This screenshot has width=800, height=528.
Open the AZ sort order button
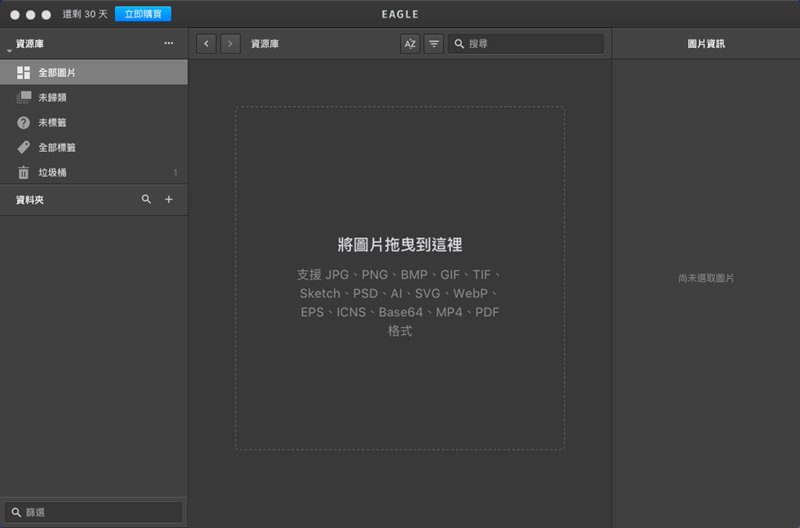[410, 44]
